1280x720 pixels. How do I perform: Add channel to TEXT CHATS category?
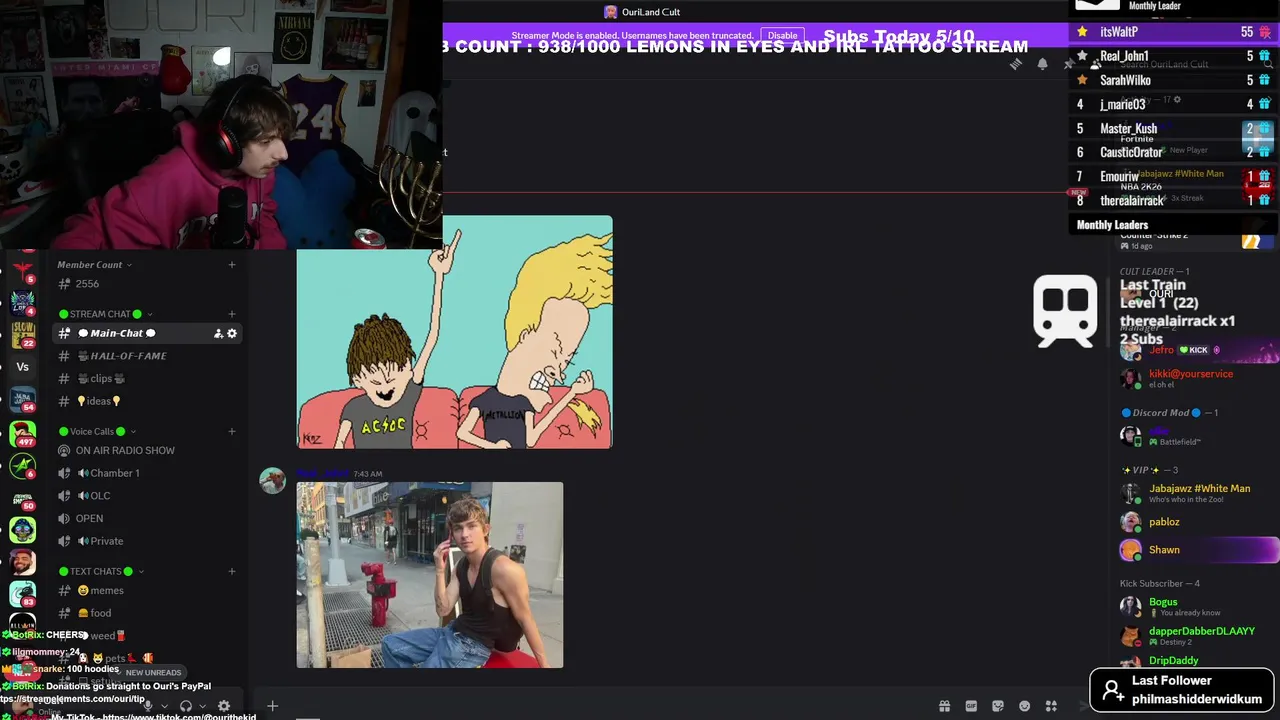[232, 571]
